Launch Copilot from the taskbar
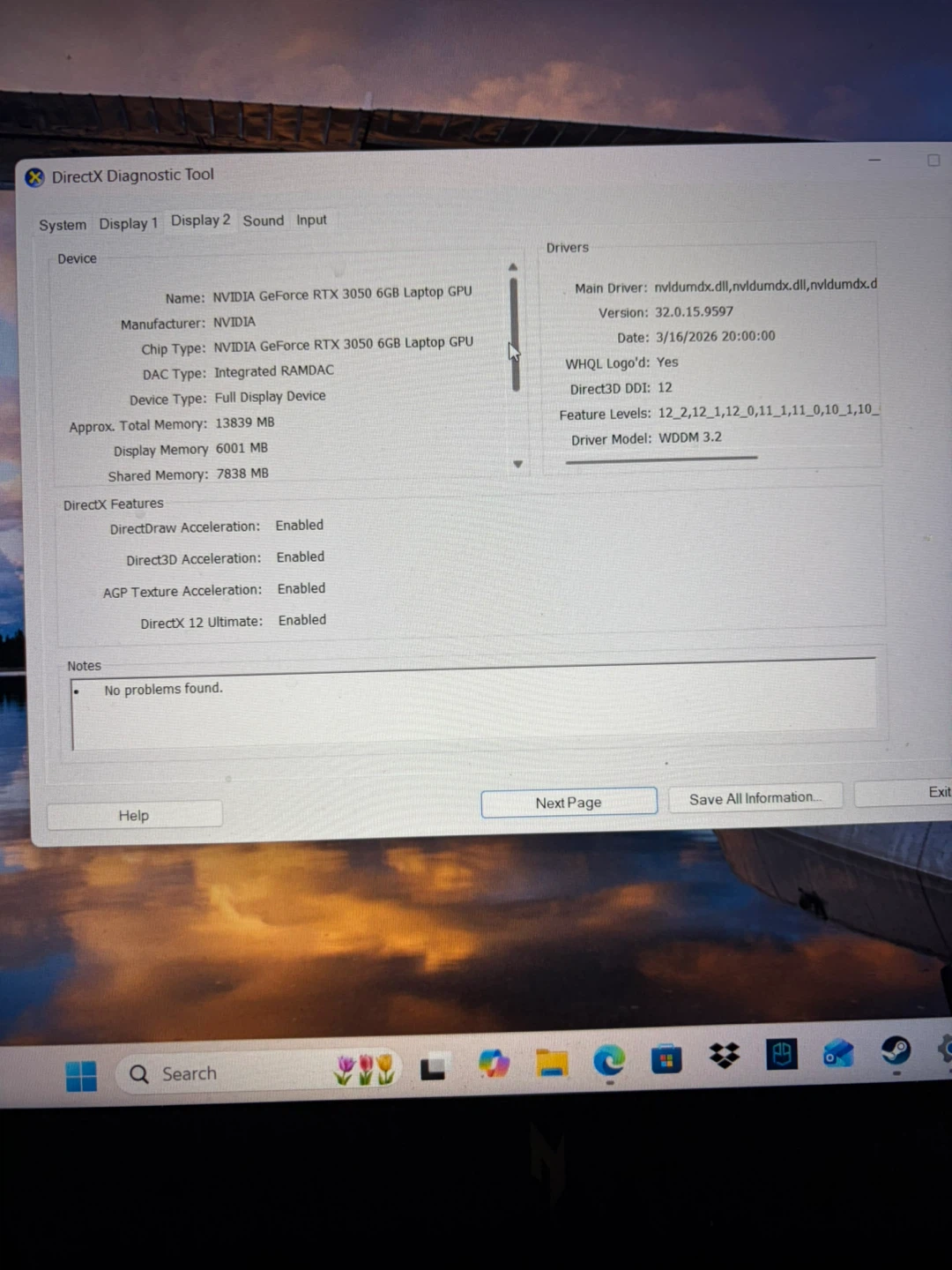The image size is (952, 1270). [494, 1064]
